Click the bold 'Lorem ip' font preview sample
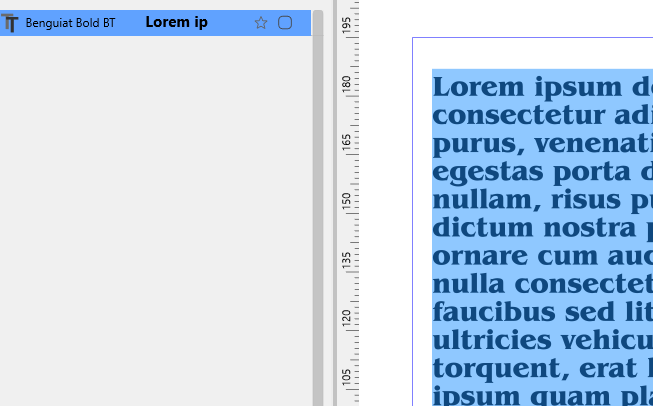 click(x=176, y=23)
